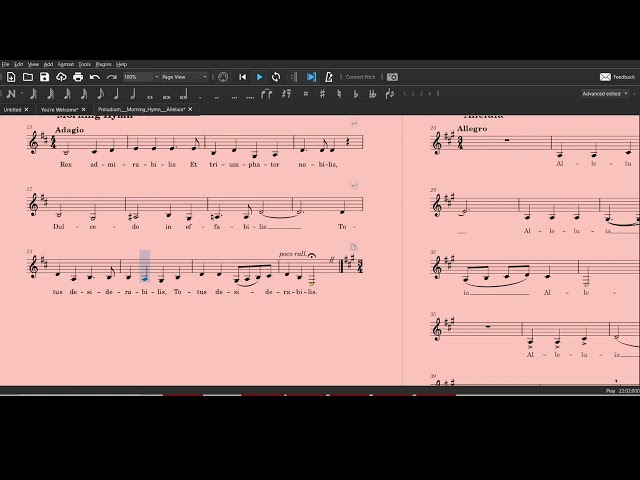The width and height of the screenshot is (640, 480).
Task: Toggle rest input
Action: pos(287,94)
